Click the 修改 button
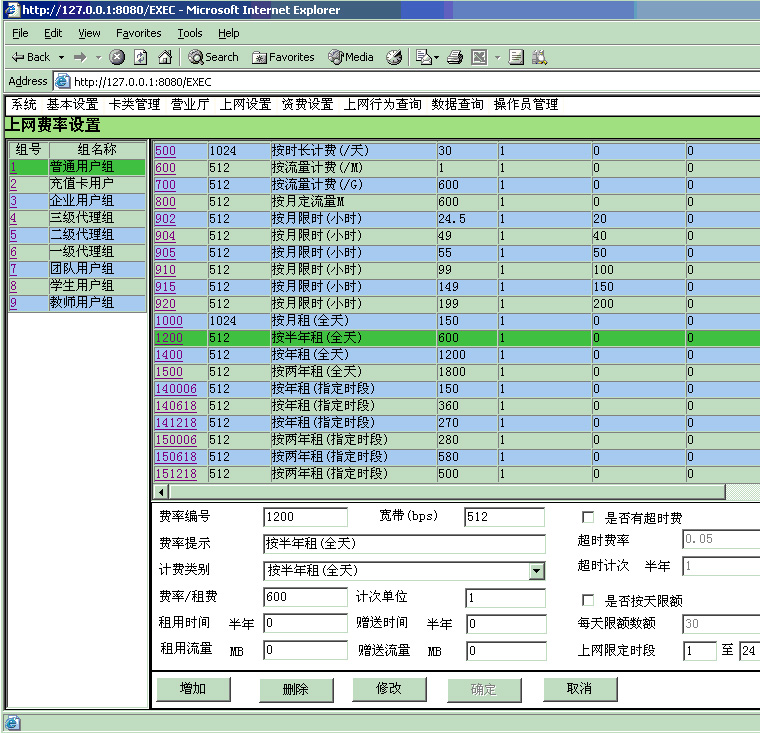This screenshot has width=760, height=733. [389, 689]
